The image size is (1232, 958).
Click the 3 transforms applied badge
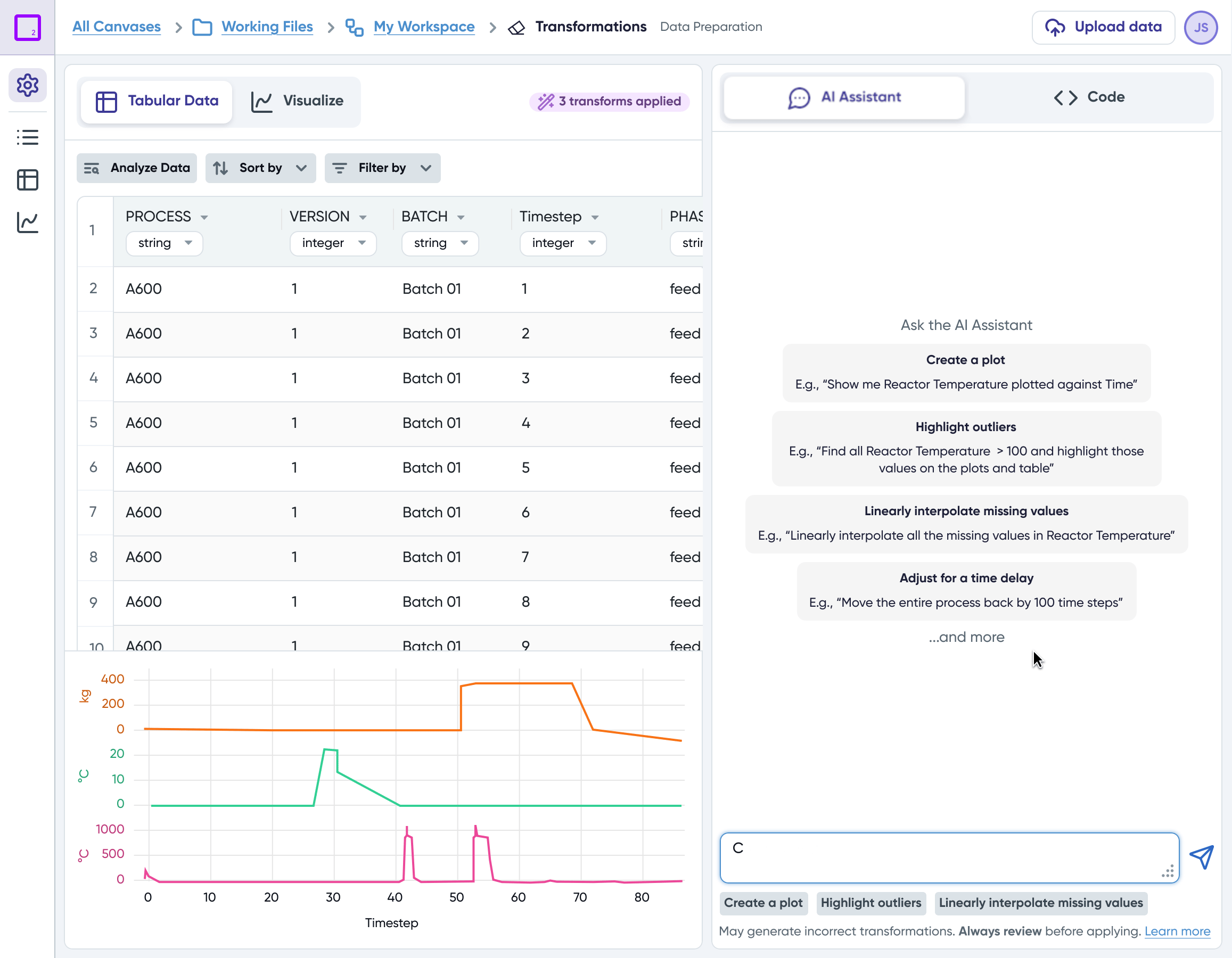pos(609,102)
